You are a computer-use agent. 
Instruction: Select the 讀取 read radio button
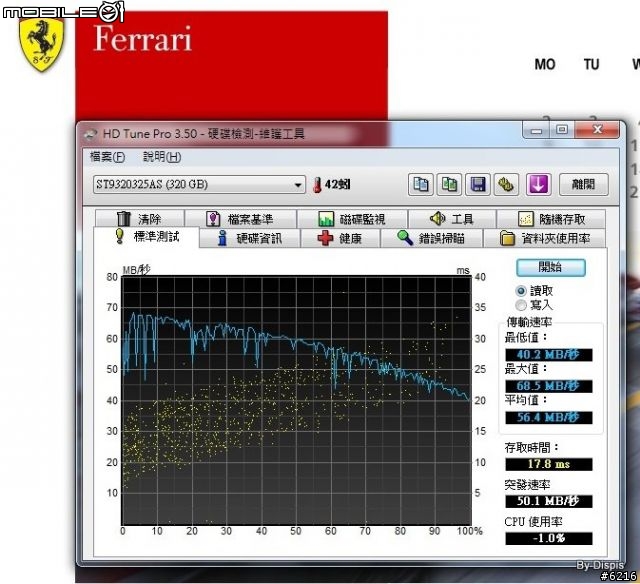point(521,291)
